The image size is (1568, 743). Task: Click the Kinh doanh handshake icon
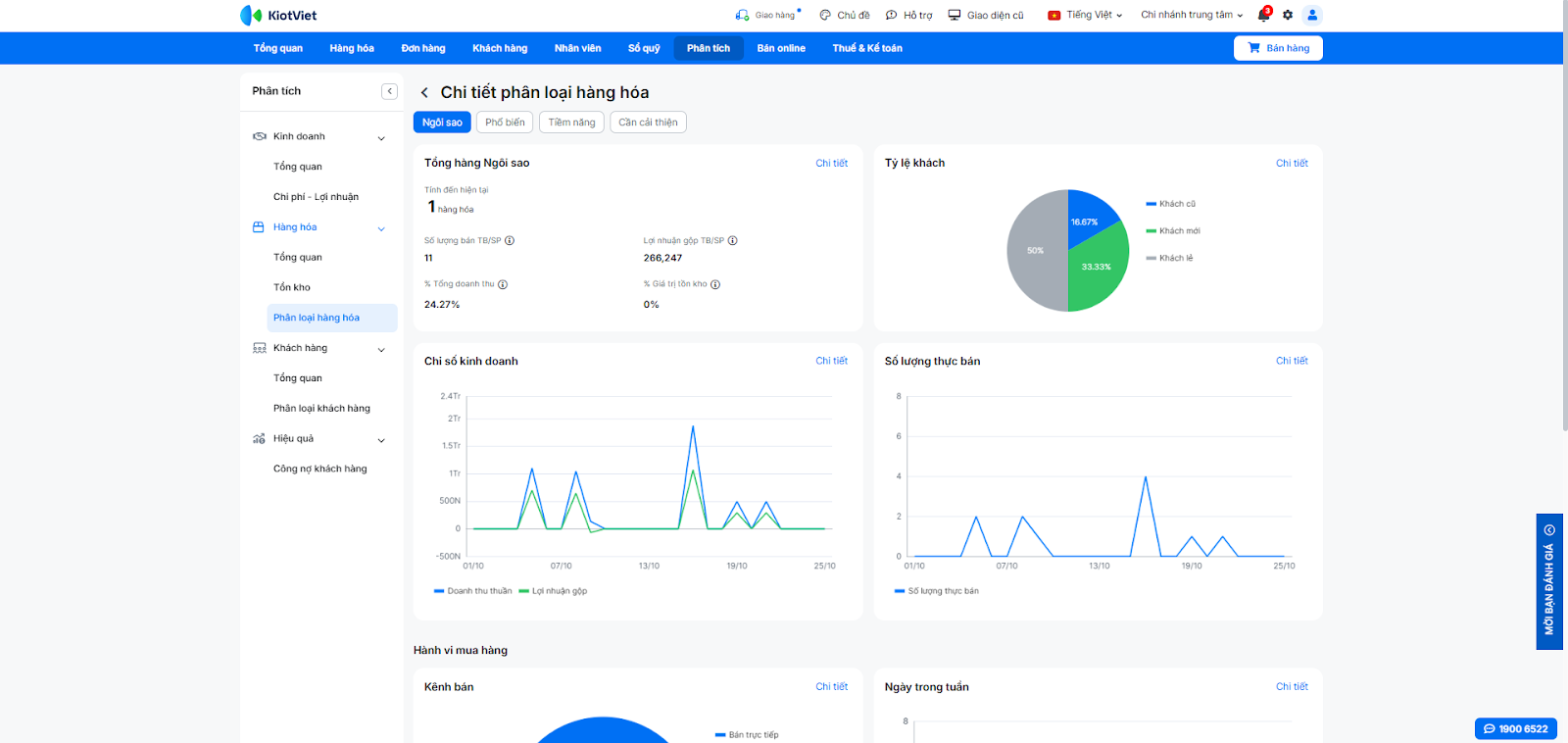[x=260, y=136]
